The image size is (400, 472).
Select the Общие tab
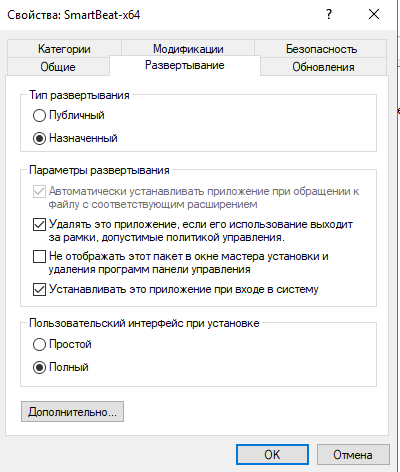[x=58, y=66]
